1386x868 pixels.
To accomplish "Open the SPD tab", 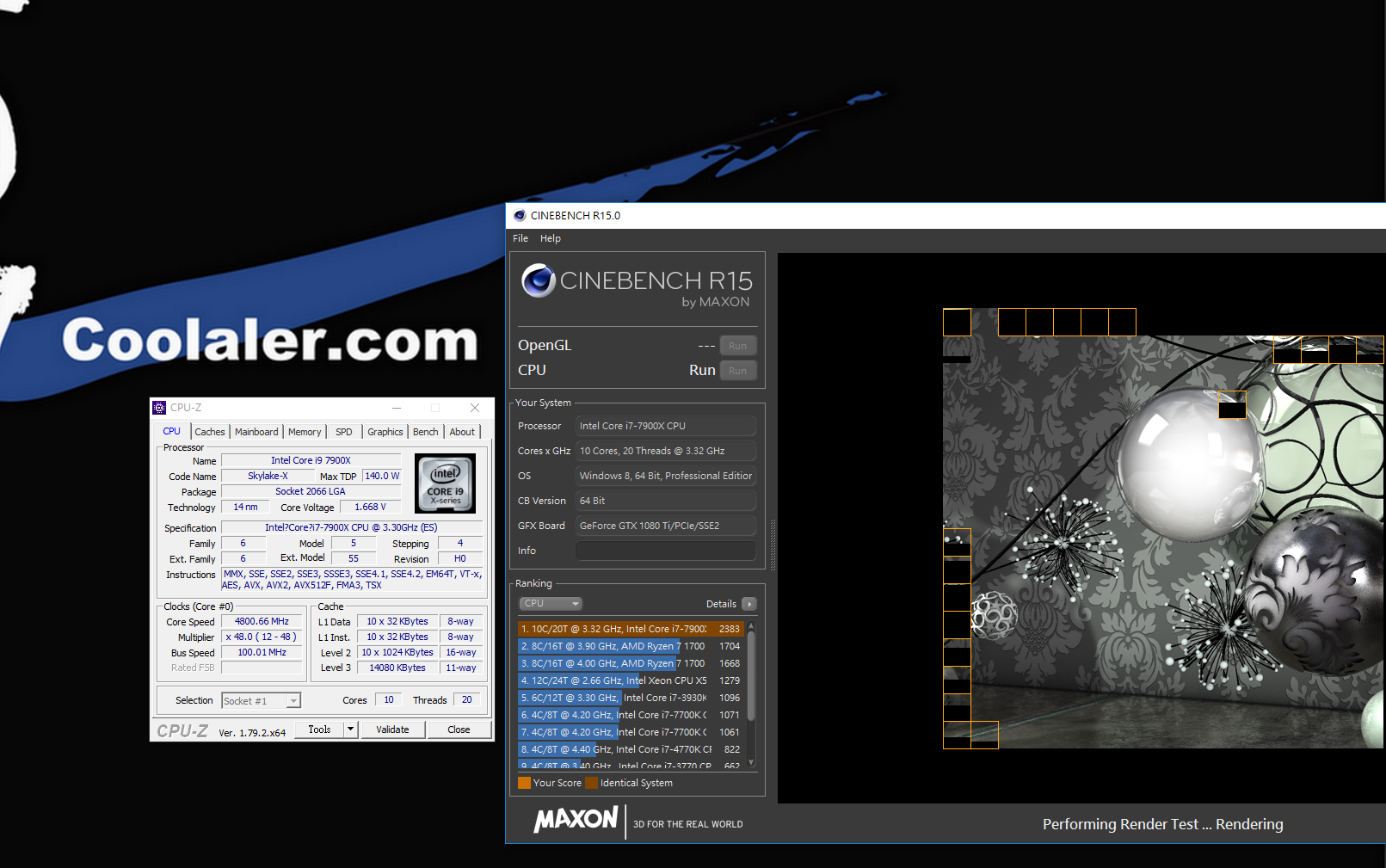I will pos(344,432).
